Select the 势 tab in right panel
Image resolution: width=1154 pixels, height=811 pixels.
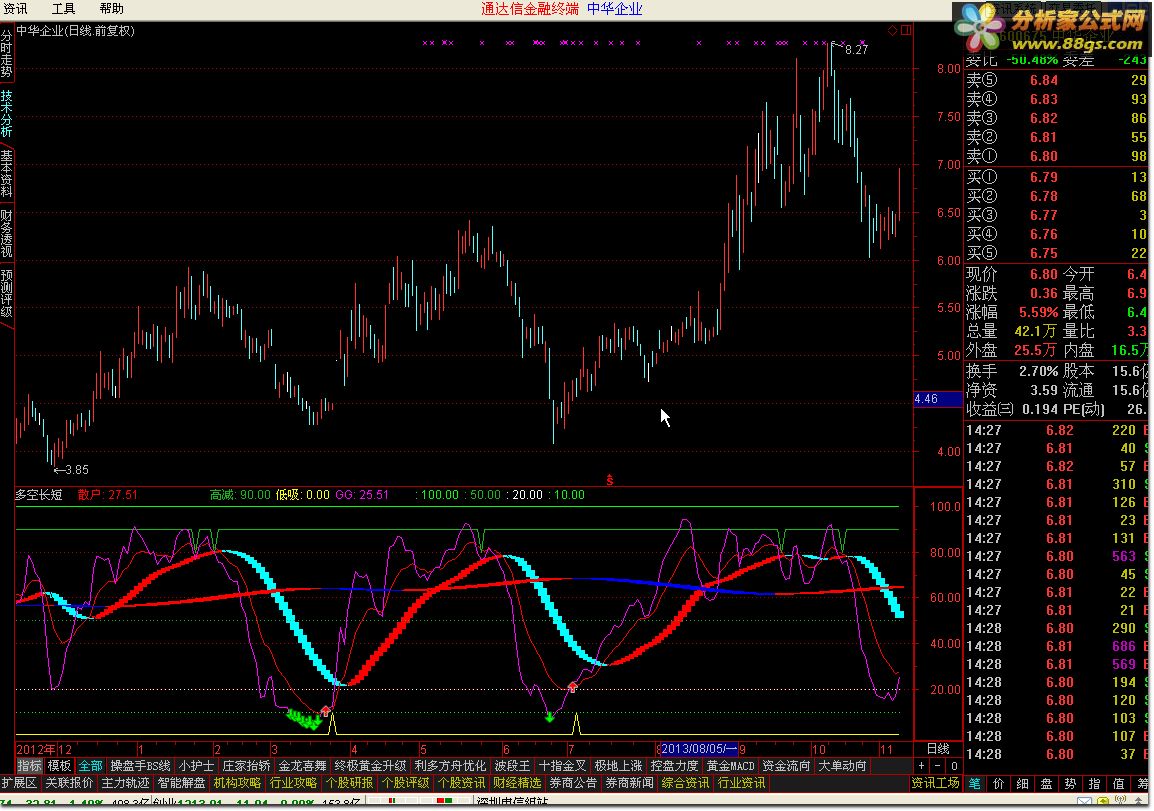[x=1071, y=784]
